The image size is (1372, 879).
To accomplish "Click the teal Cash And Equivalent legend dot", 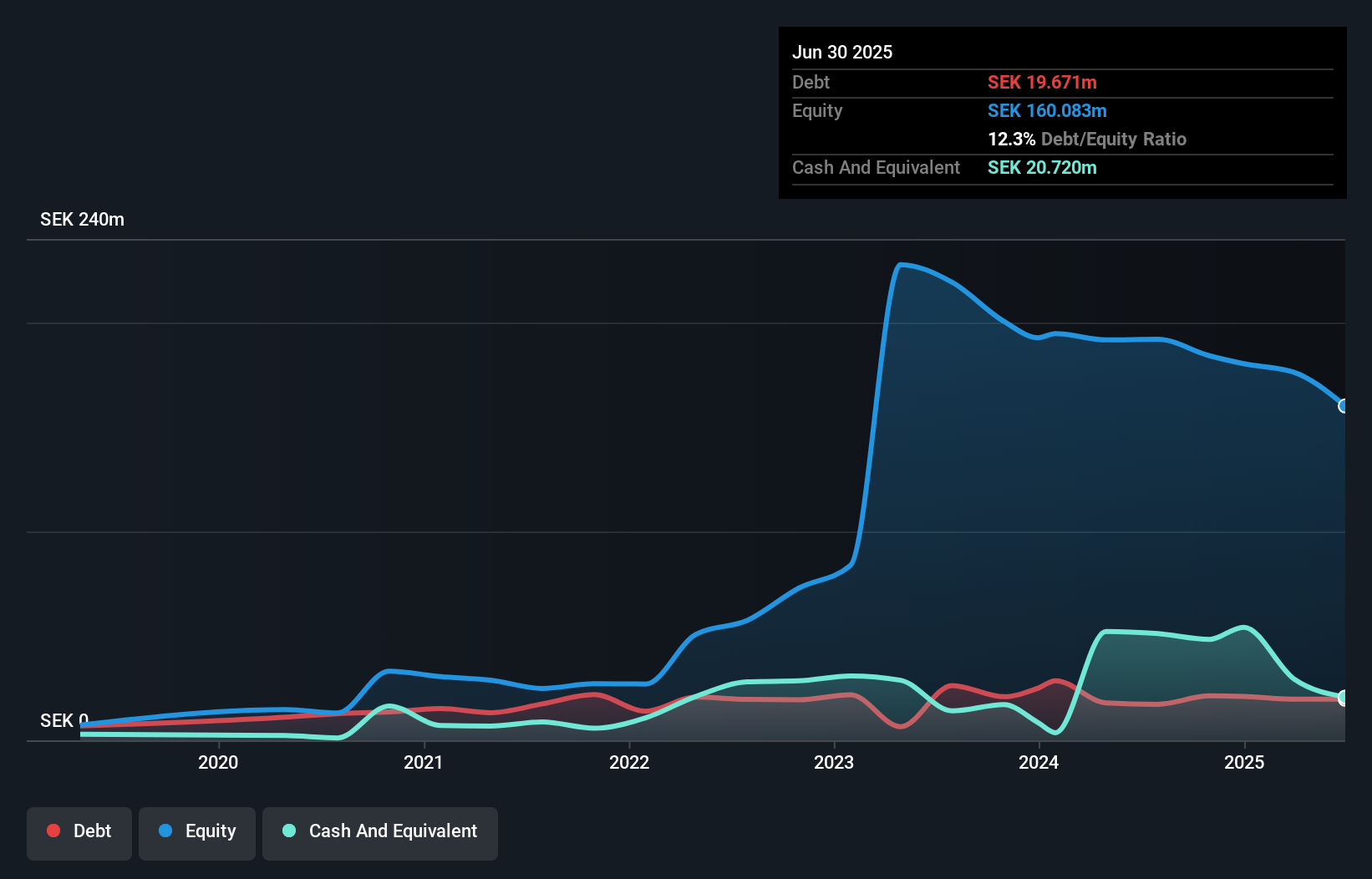I will point(288,831).
